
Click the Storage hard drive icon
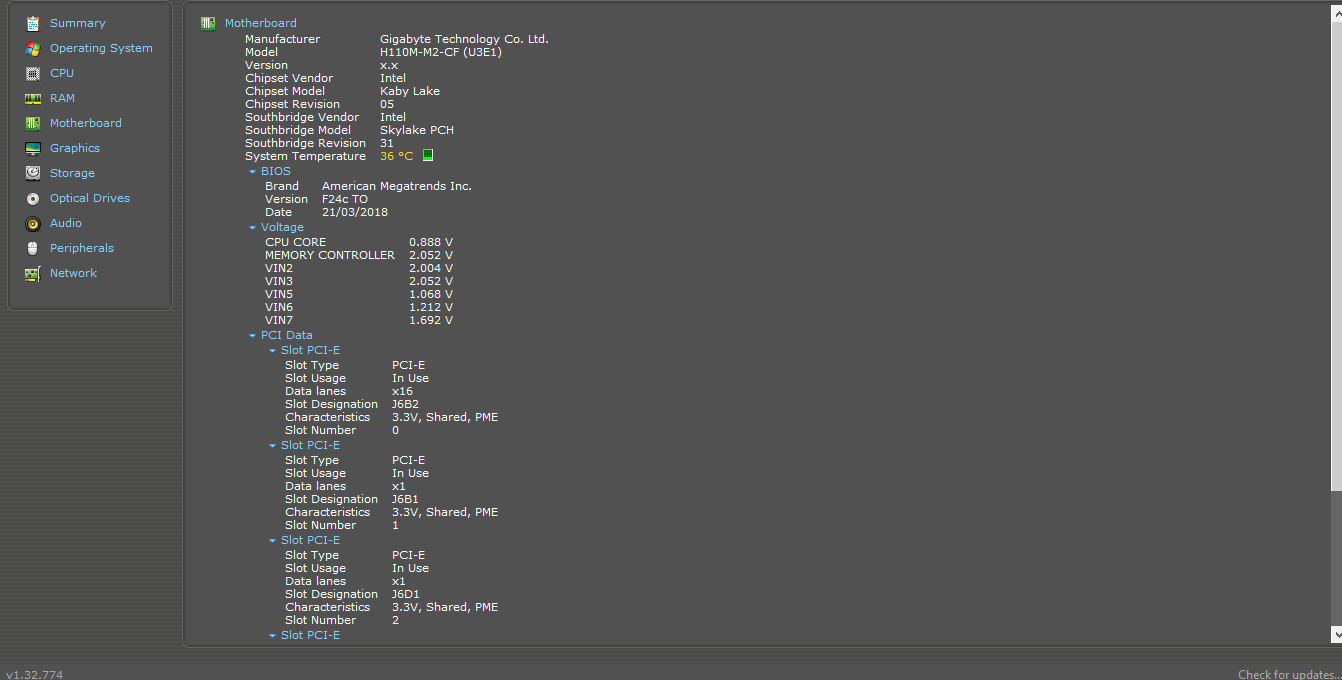pos(33,173)
